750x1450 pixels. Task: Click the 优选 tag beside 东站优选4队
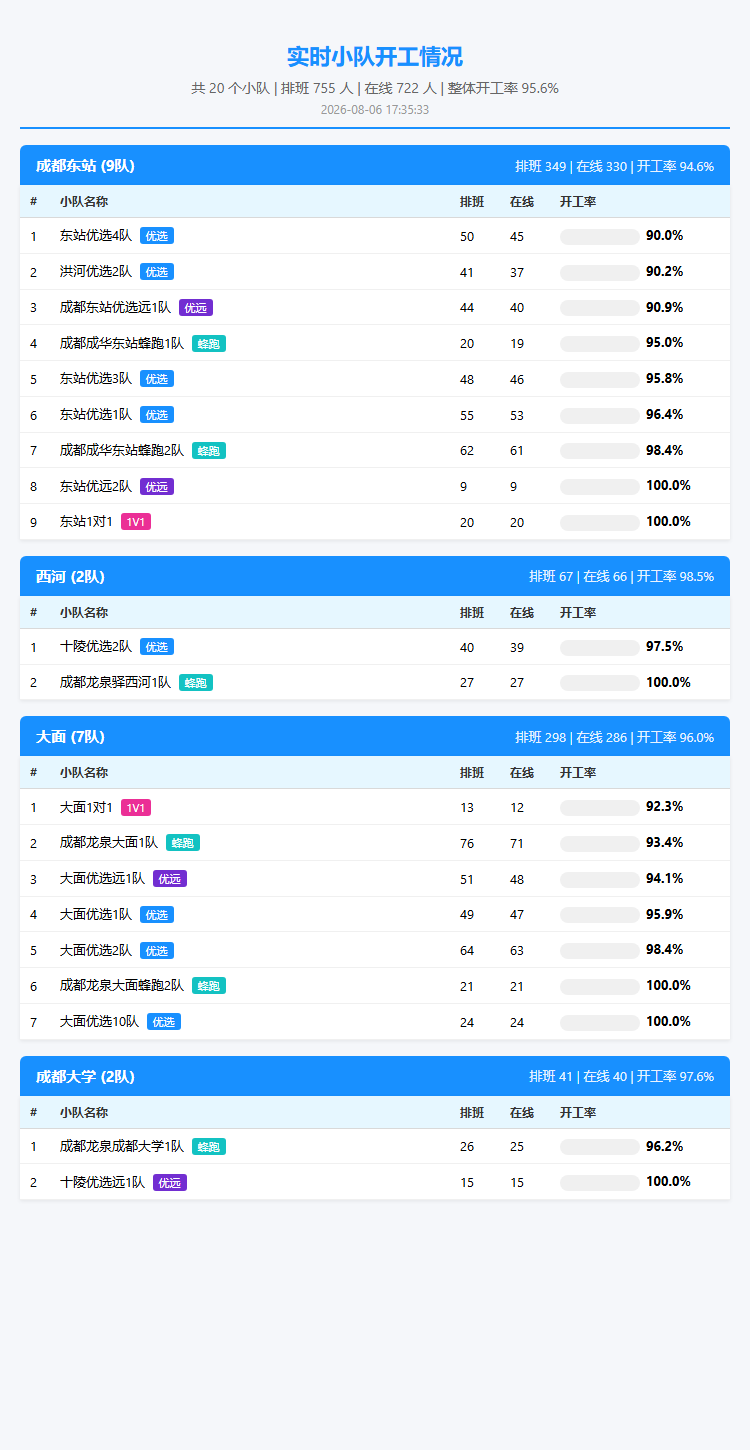pyautogui.click(x=157, y=236)
